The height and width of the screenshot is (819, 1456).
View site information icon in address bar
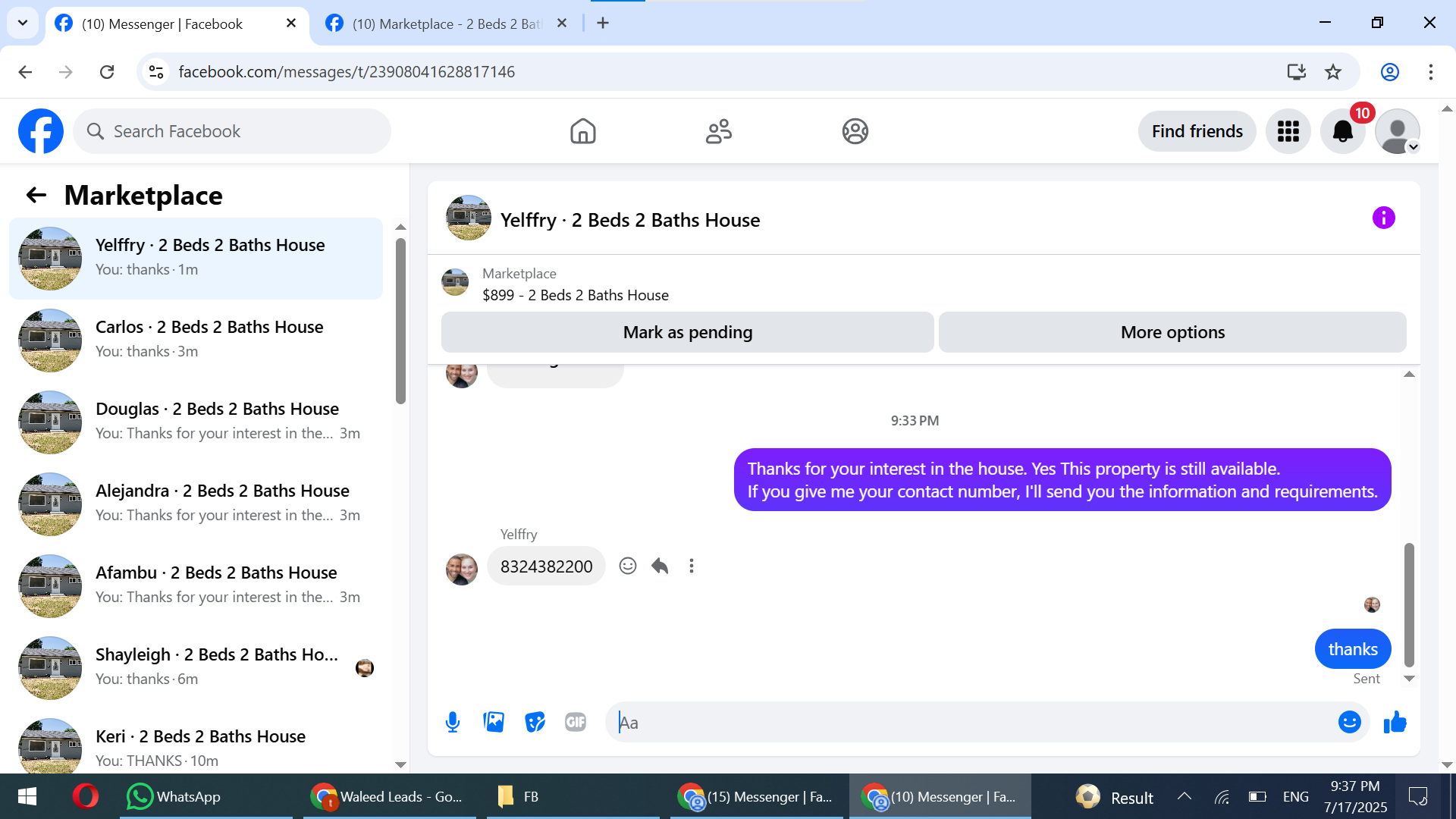pyautogui.click(x=156, y=72)
